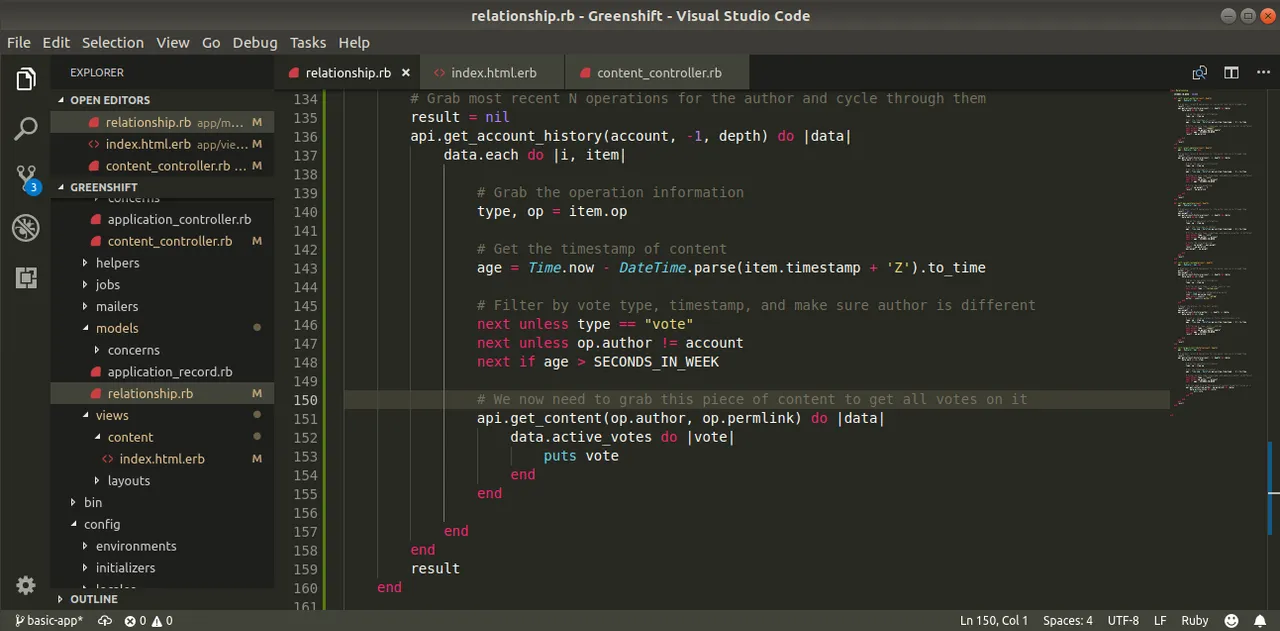
Task: Split the editor to the right
Action: [1231, 73]
